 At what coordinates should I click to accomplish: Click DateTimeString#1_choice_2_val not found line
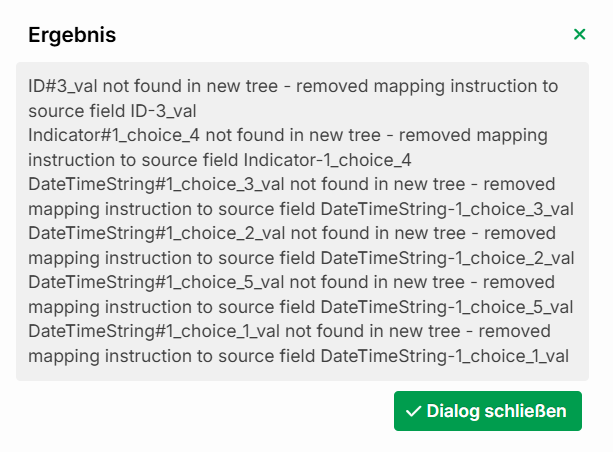click(292, 233)
